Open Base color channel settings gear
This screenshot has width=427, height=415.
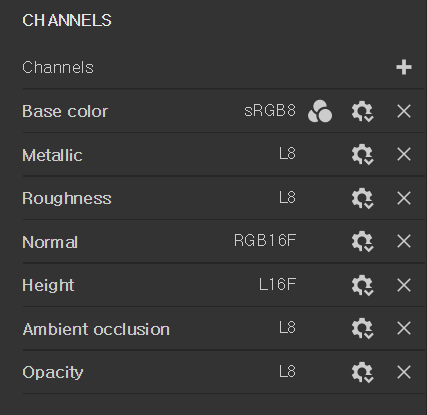pos(362,111)
